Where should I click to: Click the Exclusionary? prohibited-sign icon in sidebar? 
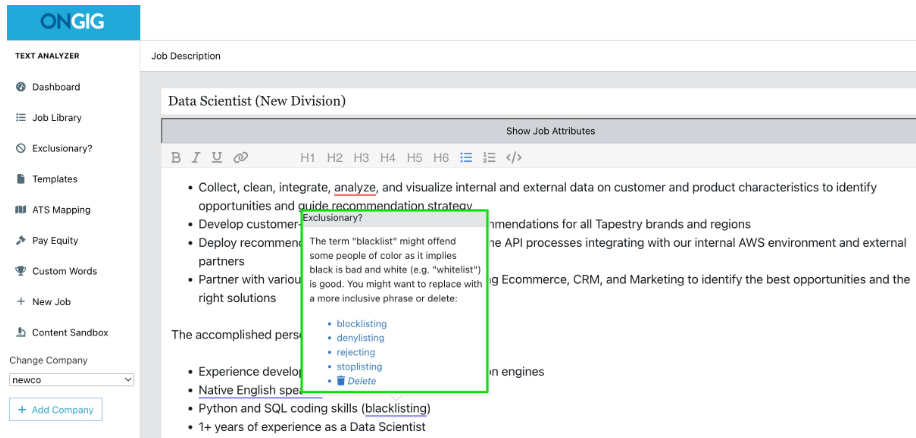(20, 148)
